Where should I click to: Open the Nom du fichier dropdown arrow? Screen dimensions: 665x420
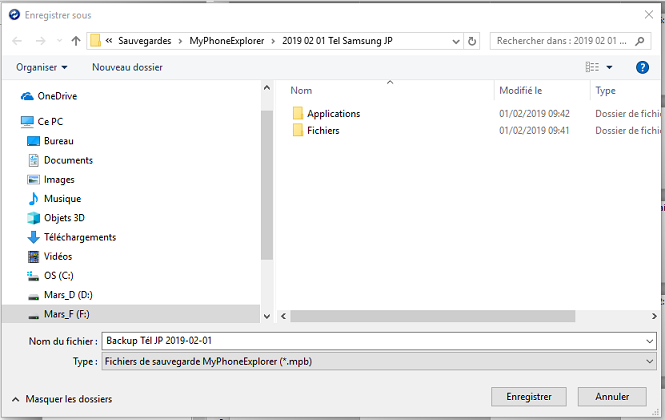[649, 341]
